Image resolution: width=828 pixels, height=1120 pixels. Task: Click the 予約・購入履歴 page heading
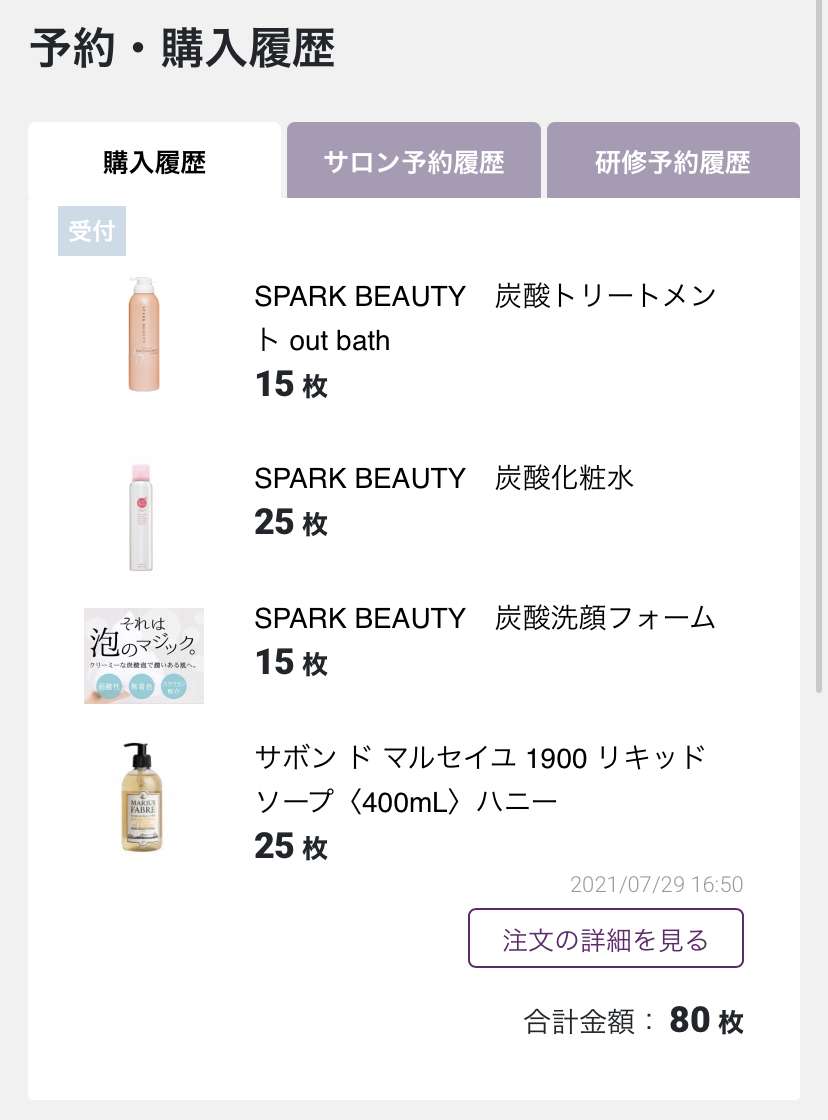pos(182,49)
